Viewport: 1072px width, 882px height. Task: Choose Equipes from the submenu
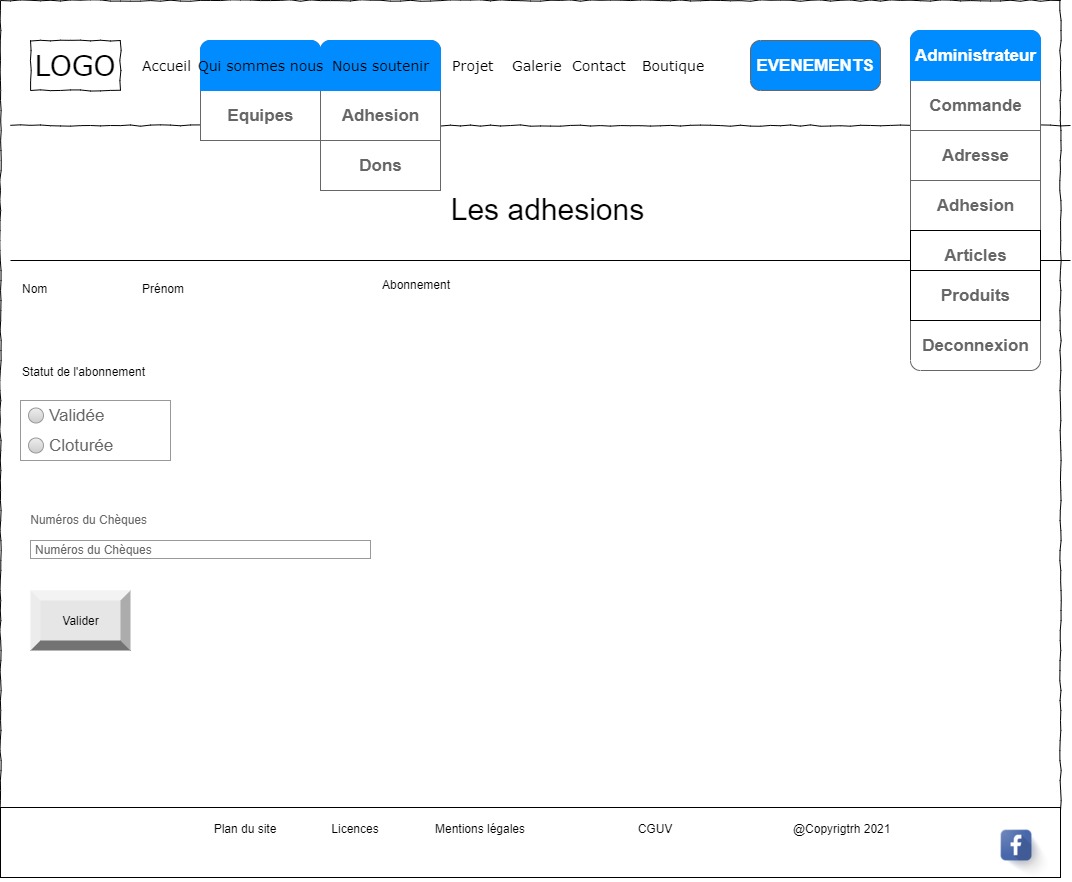pyautogui.click(x=260, y=116)
